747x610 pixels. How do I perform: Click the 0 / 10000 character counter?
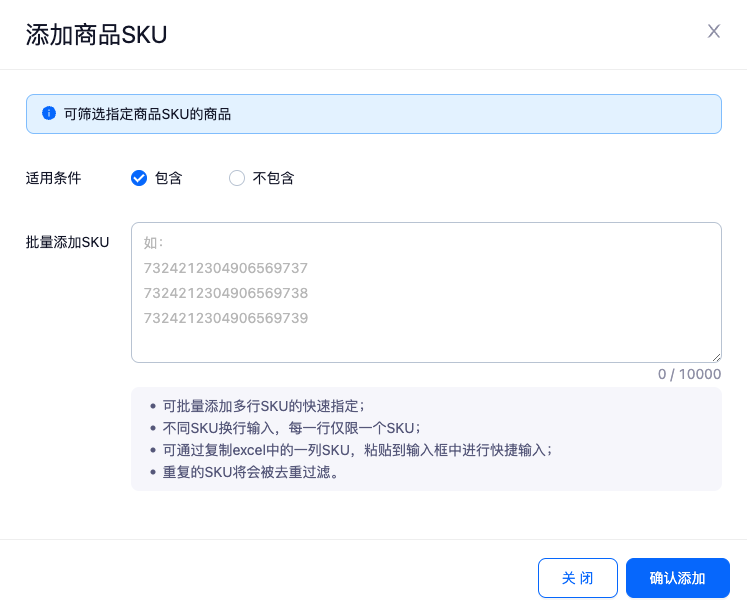coord(689,374)
